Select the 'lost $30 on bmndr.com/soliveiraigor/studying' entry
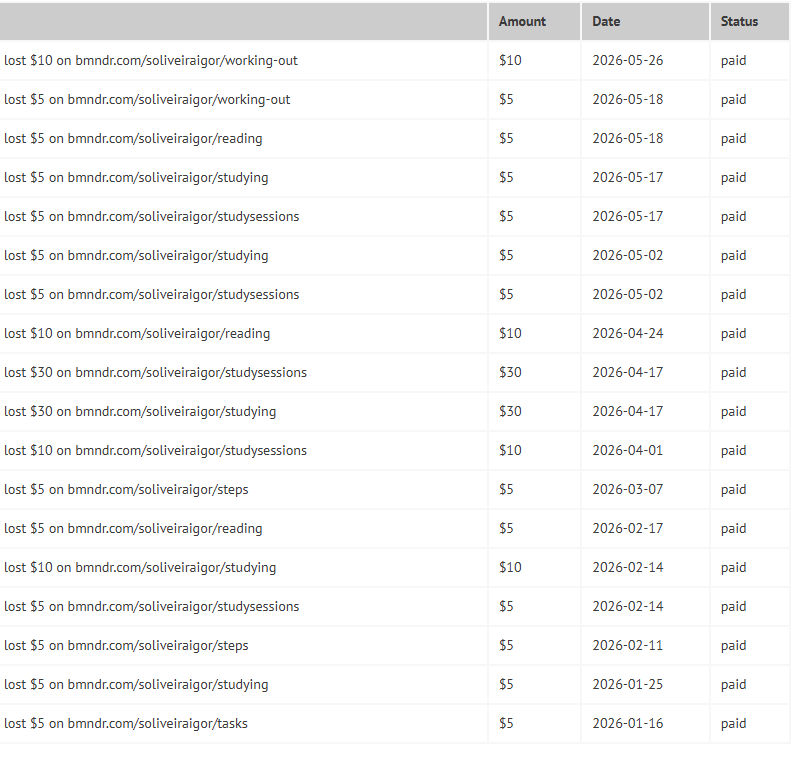791x757 pixels. (140, 412)
